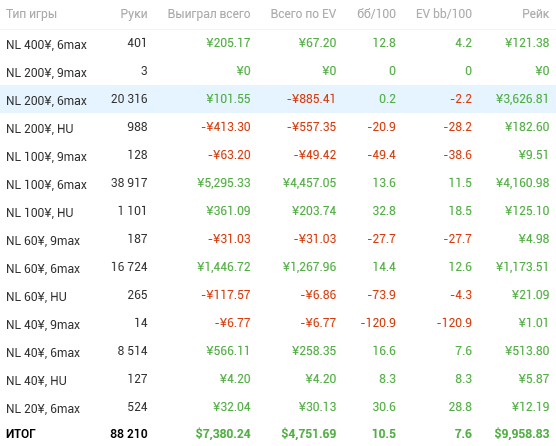Select the NL 100¥, HU row
Image resolution: width=556 pixels, height=446 pixels.
coord(278,211)
